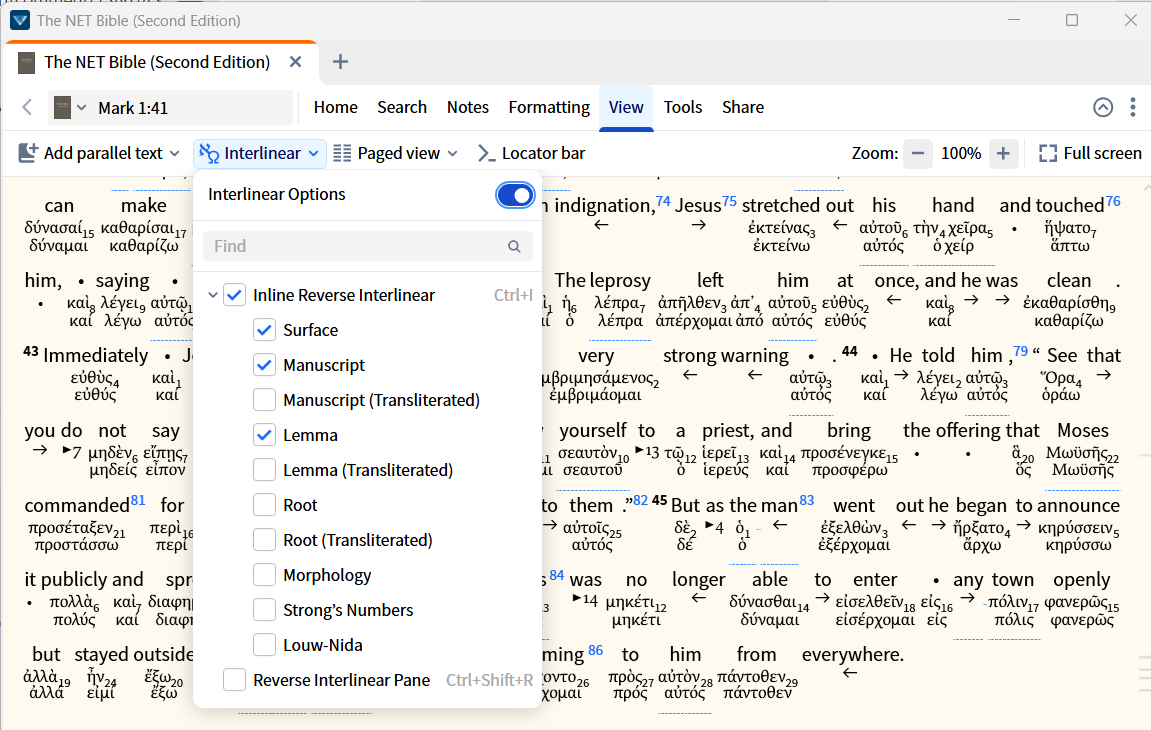The image size is (1151, 730).
Task: Open footnote 76 after touched
Action: [1113, 200]
